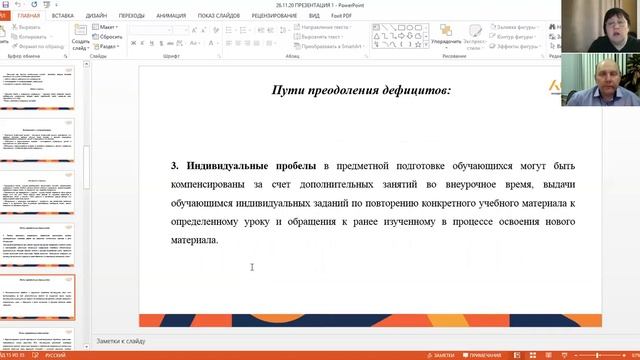640x360 pixels.
Task: Open the Упорядочить arrange menu
Action: 446,38
